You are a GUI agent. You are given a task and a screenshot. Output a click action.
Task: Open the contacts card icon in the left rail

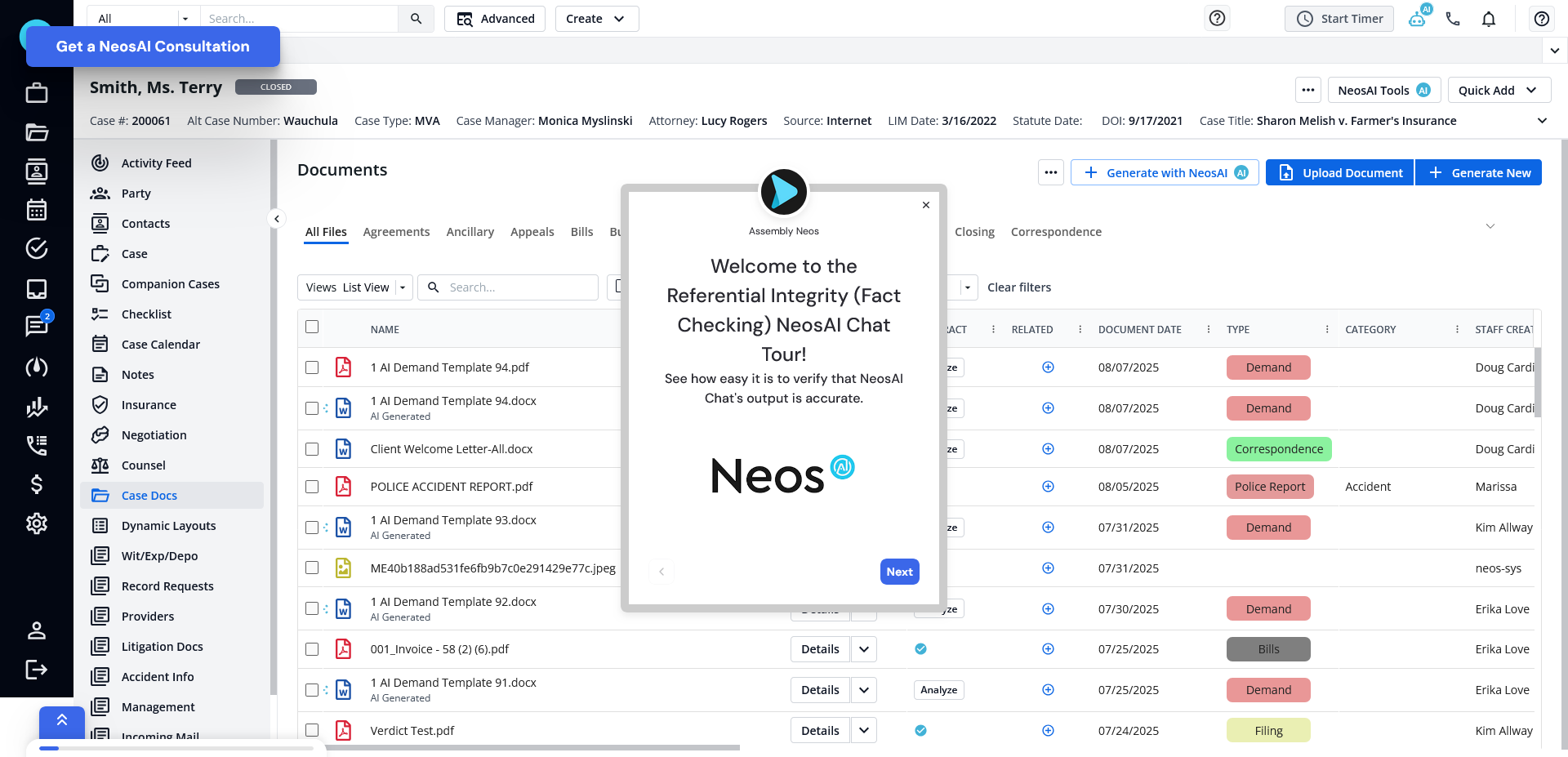37,171
